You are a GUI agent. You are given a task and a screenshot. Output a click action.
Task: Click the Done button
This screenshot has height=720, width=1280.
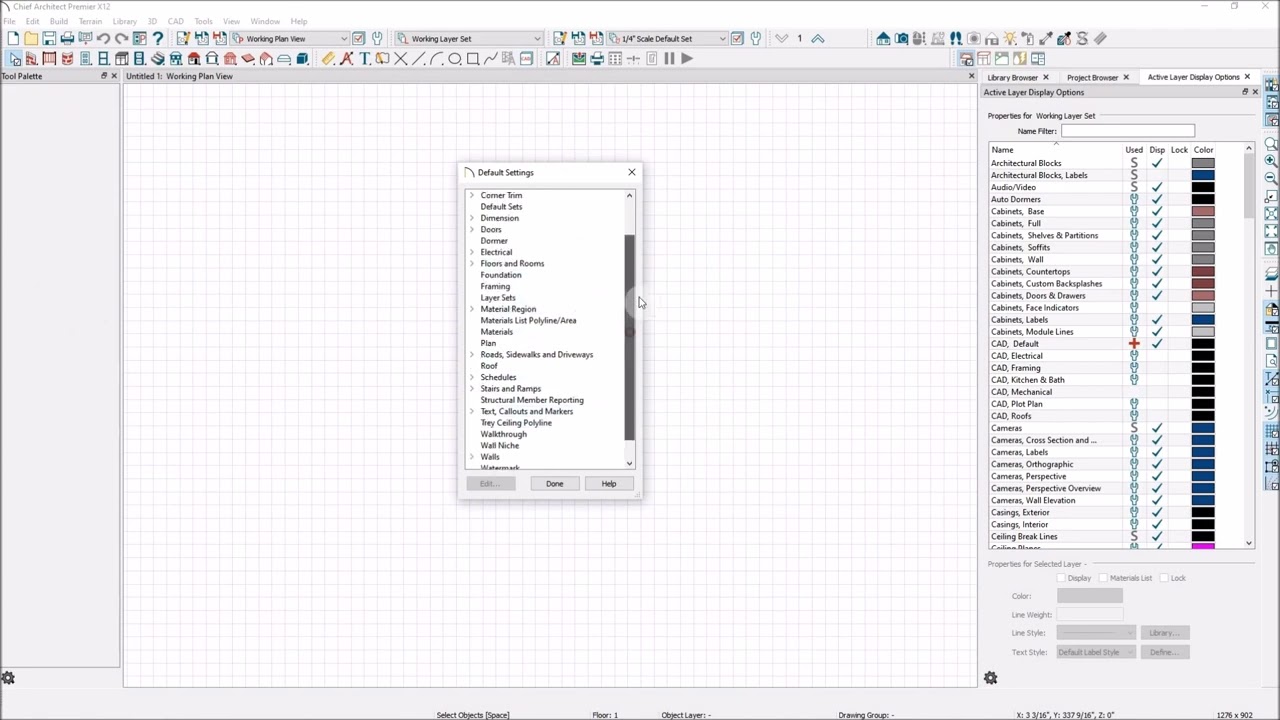pos(554,484)
